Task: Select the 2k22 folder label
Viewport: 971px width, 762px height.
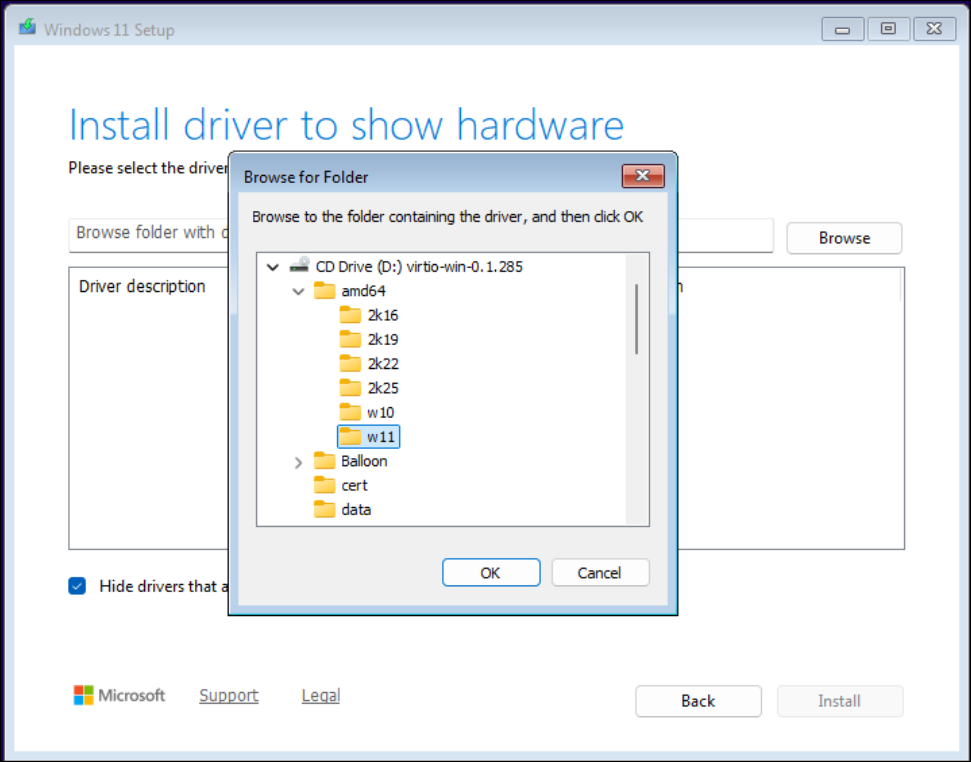Action: [383, 363]
